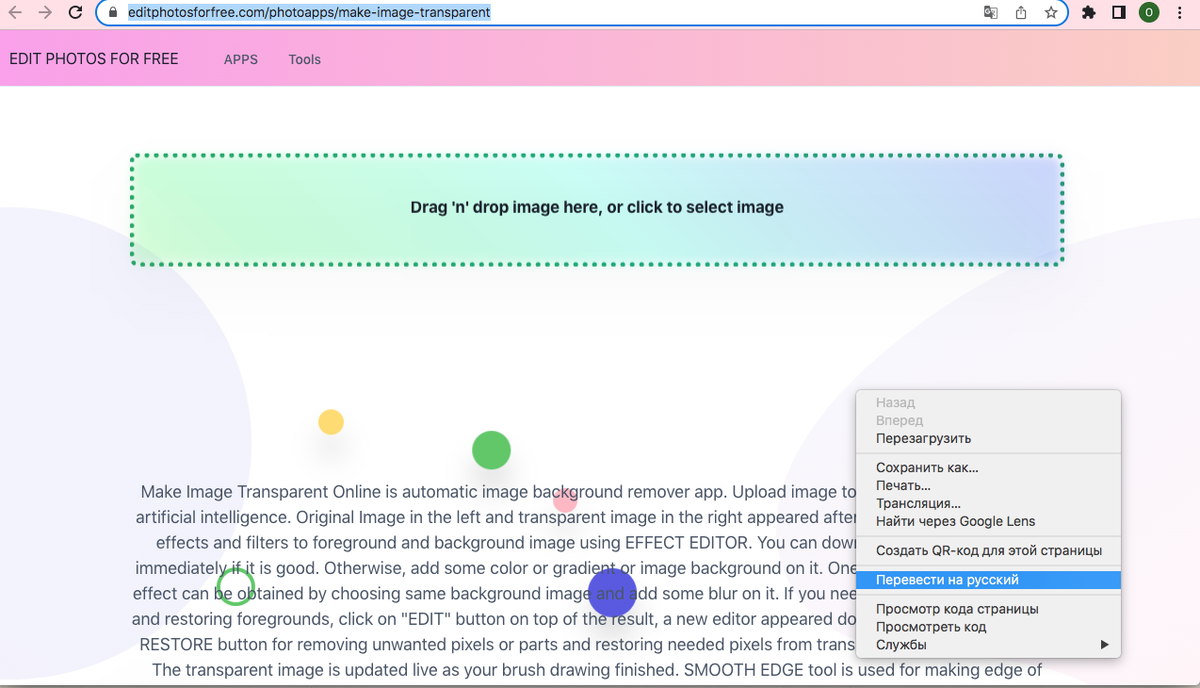Viewport: 1200px width, 688px height.
Task: Choose Трансляция... in the context menu
Action: [x=988, y=503]
